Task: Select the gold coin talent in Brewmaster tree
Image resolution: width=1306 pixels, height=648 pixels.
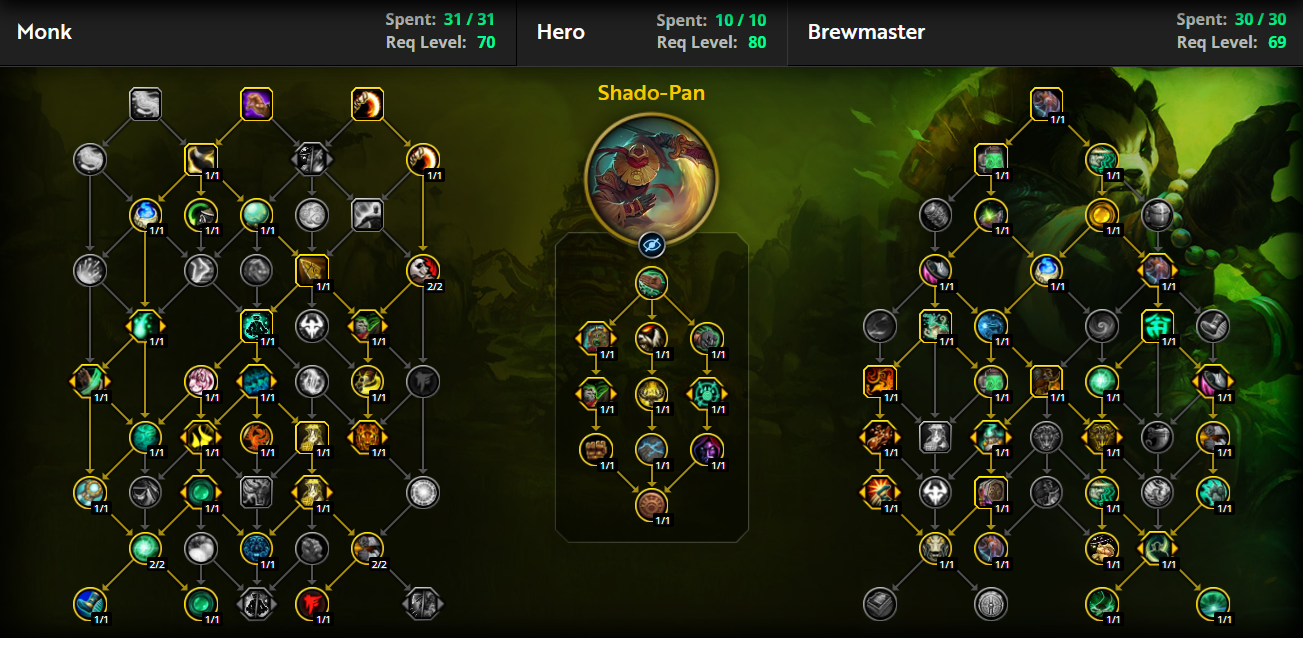Action: [1102, 214]
